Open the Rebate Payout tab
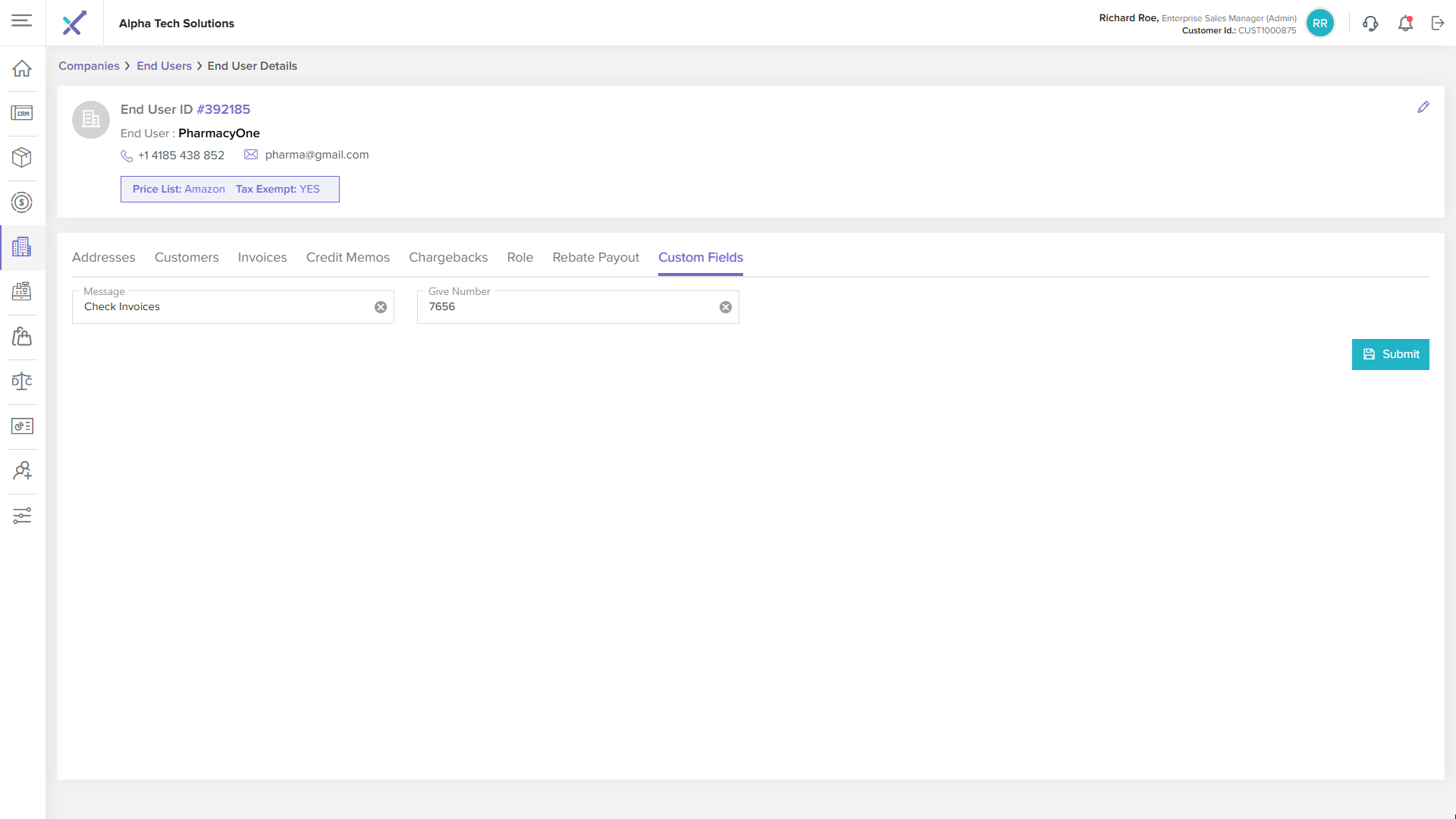The width and height of the screenshot is (1456, 819). (595, 257)
